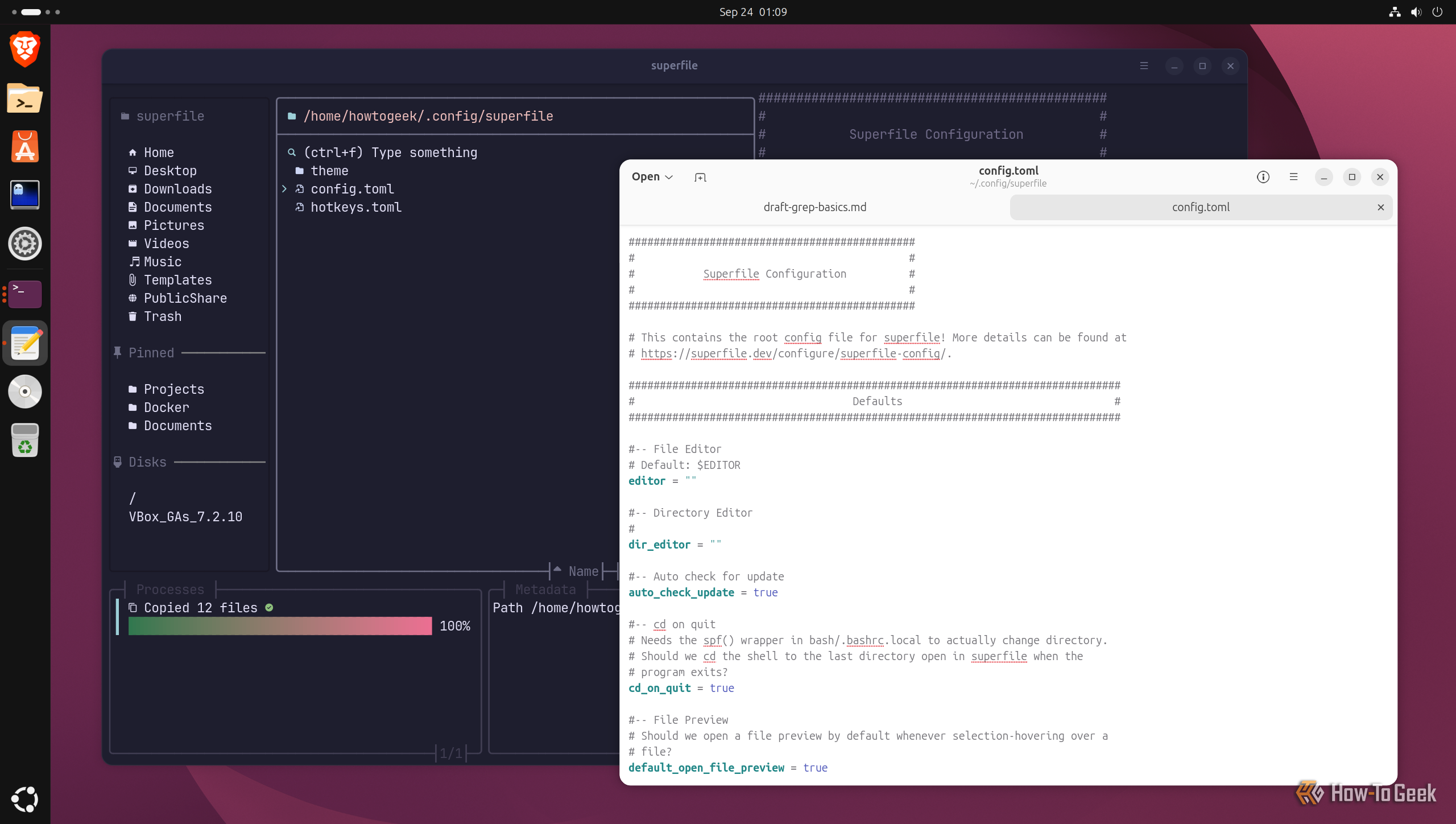The width and height of the screenshot is (1456, 824).
Task: Select Videos in superfile sidebar
Action: (x=159, y=244)
